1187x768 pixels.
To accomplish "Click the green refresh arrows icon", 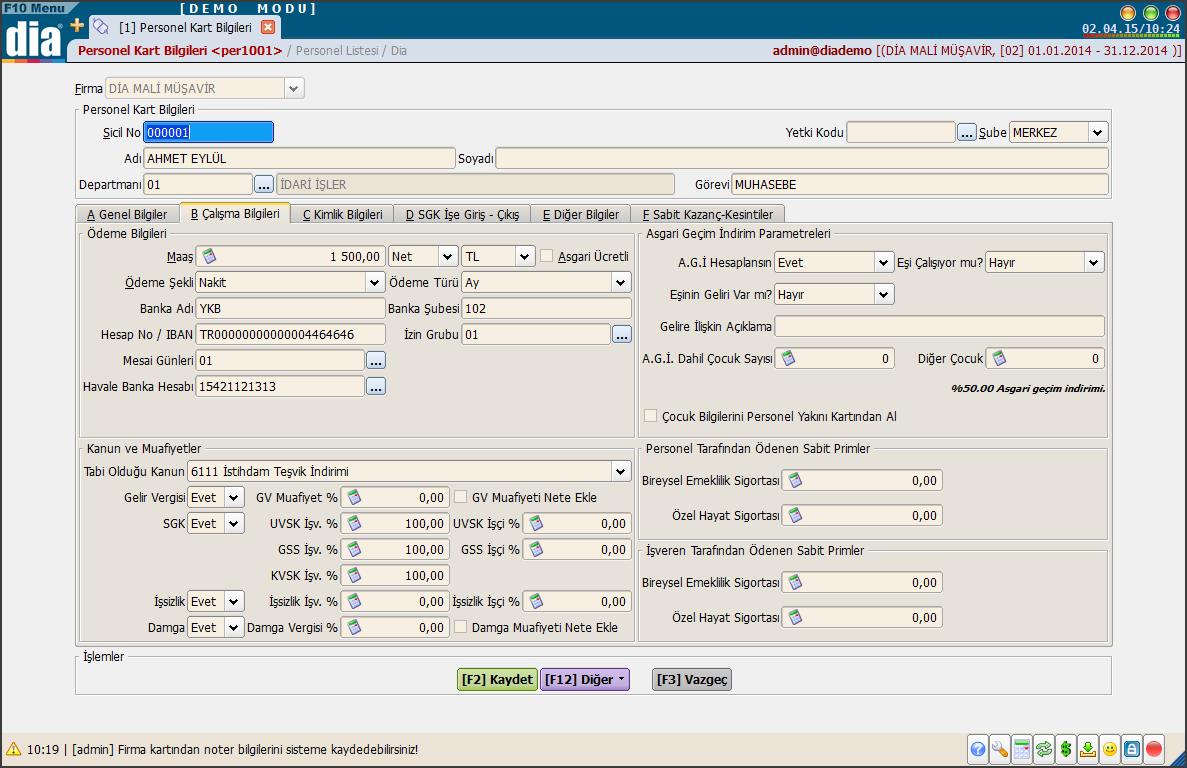I will pyautogui.click(x=1044, y=749).
